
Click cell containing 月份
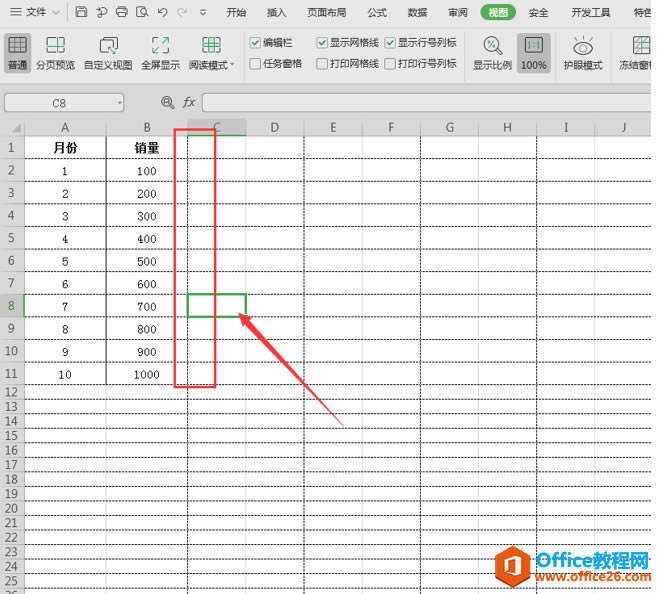tap(65, 147)
